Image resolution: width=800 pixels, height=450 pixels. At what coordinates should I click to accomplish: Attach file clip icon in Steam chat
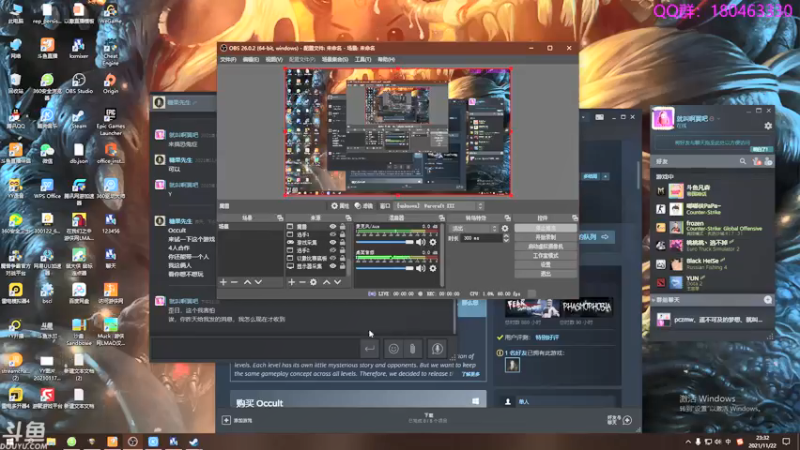click(x=413, y=349)
